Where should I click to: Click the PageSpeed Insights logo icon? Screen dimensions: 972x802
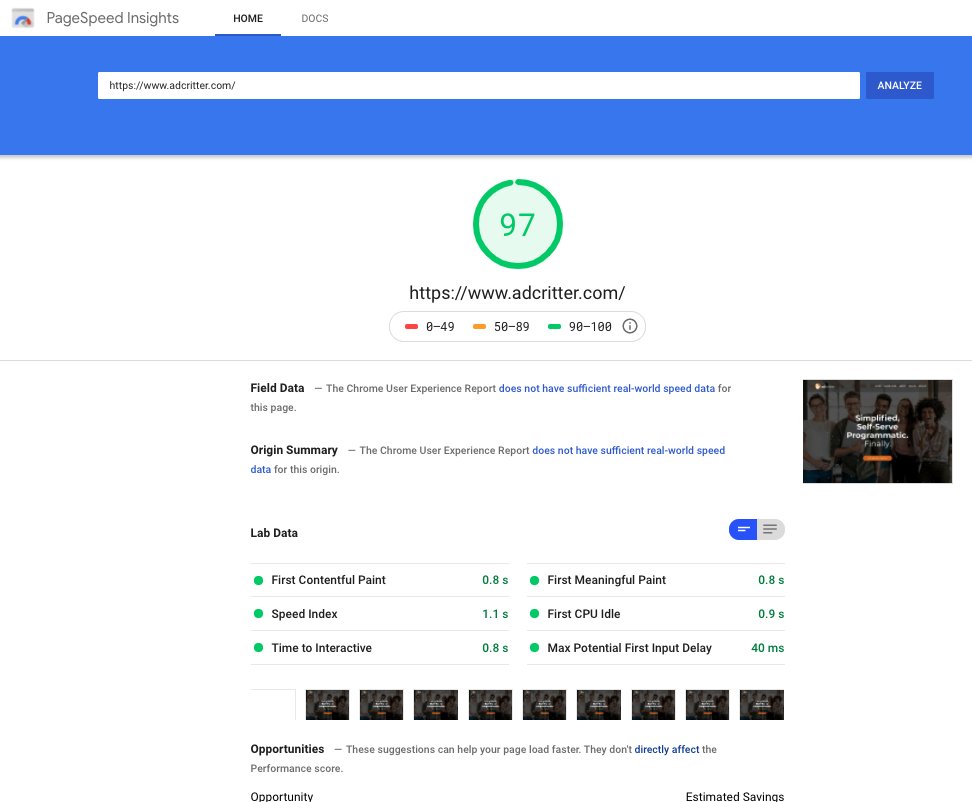23,18
